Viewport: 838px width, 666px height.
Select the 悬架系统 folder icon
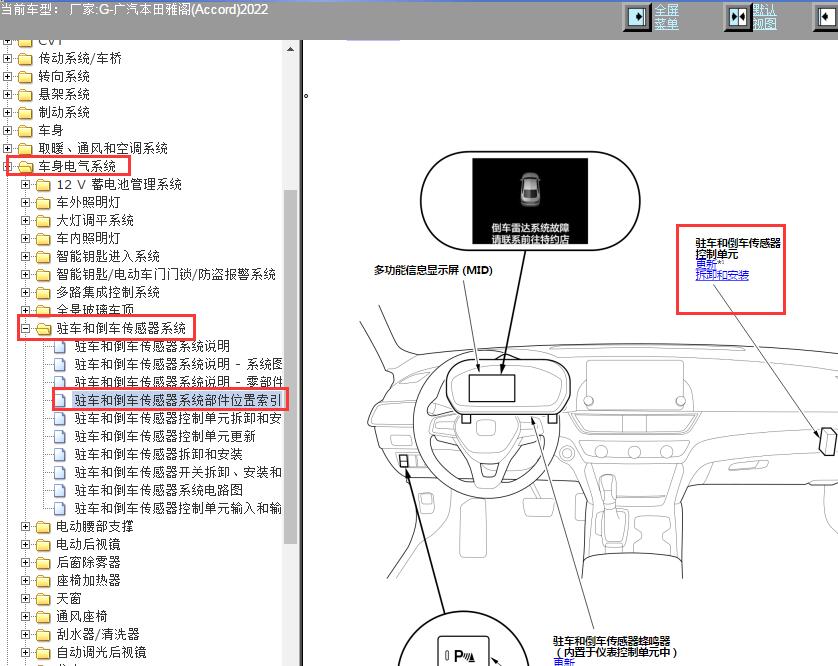point(25,95)
